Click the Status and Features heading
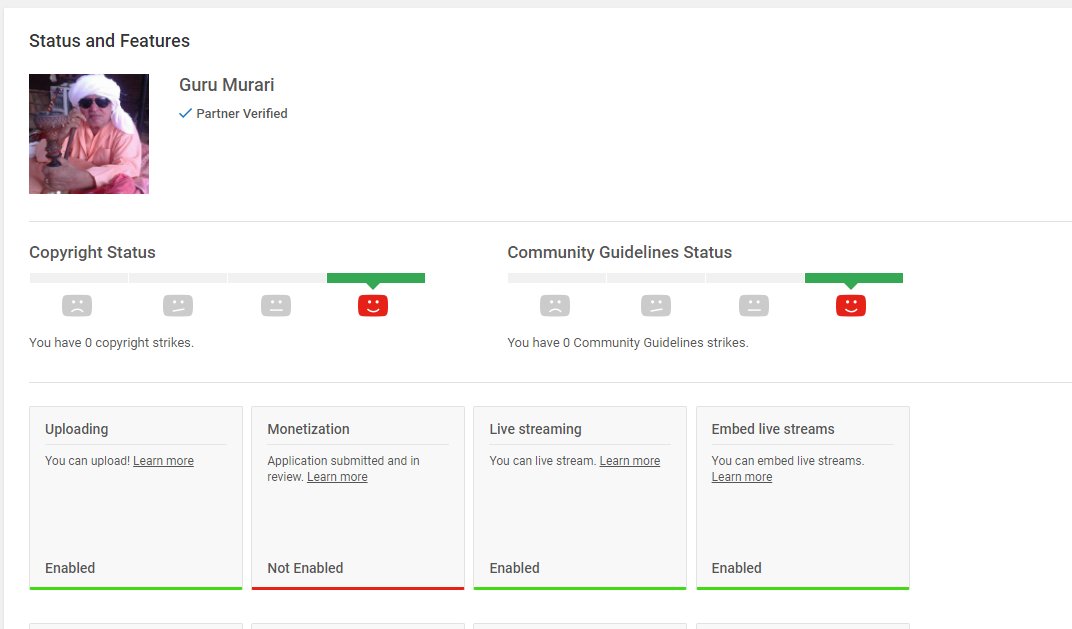1072x629 pixels. coord(109,41)
